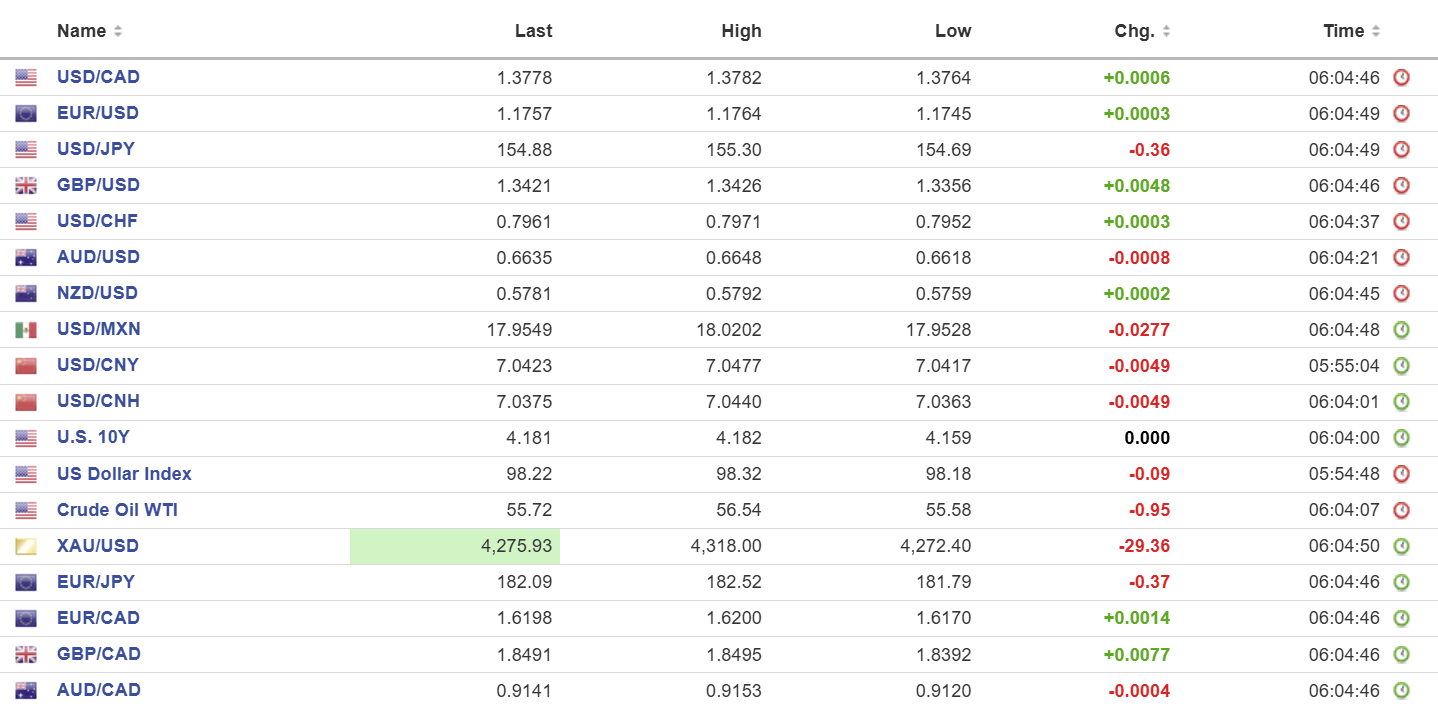Click the green clock icon in USD/MXN row
This screenshot has width=1438, height=707.
(1401, 330)
